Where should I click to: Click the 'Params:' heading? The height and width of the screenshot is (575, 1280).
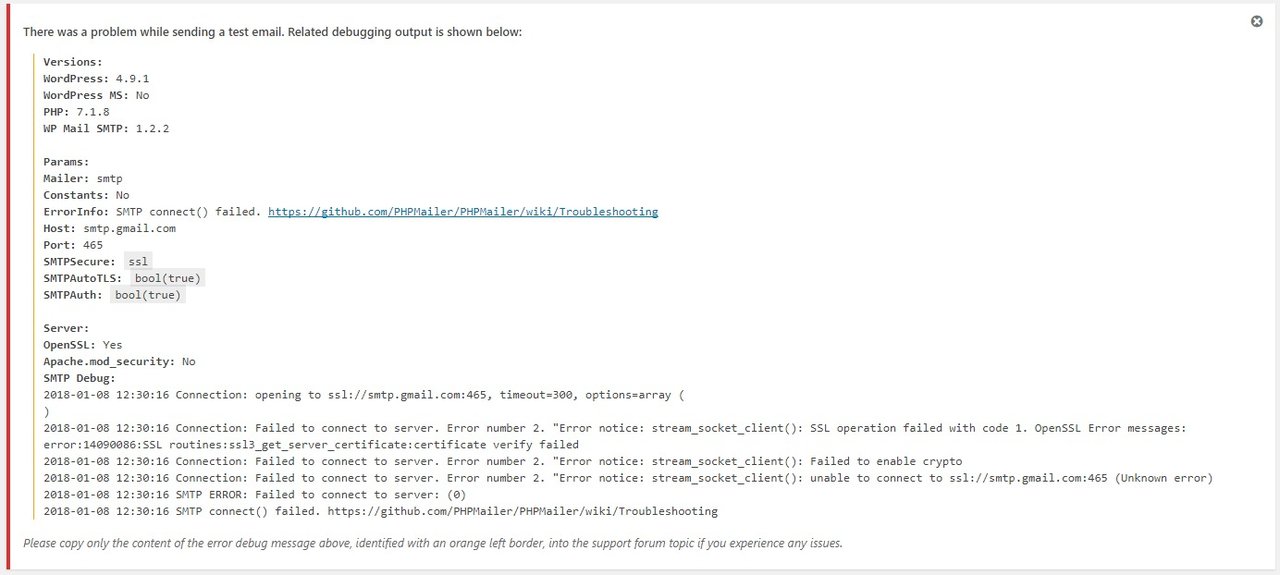(x=66, y=162)
